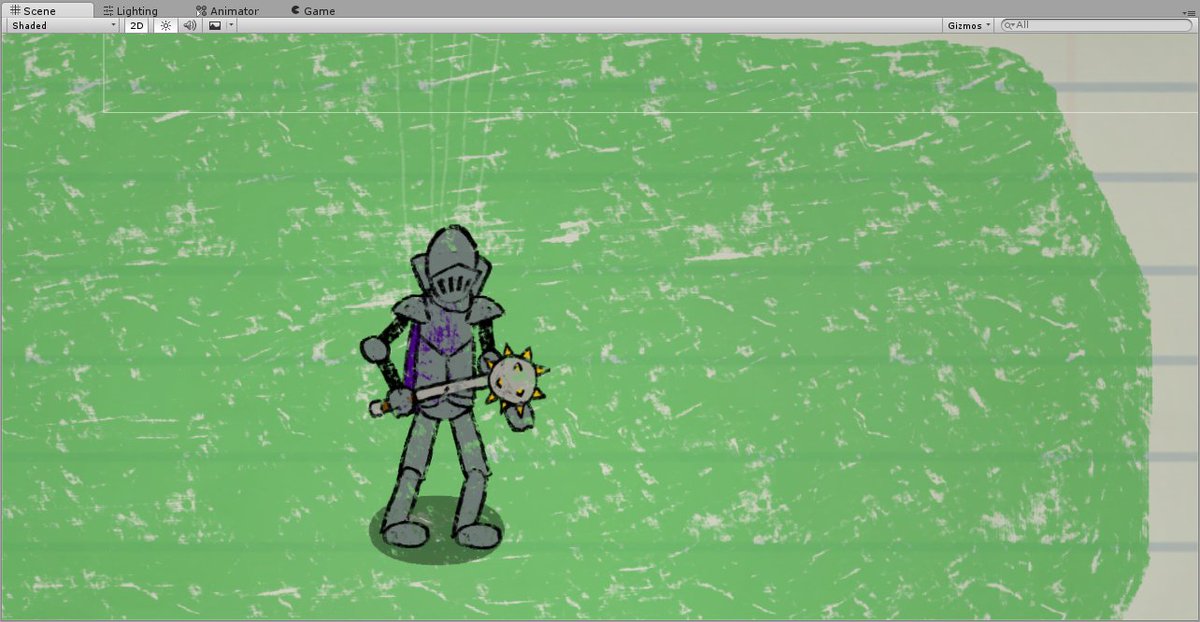
Task: Toggle scene audio speaker icon
Action: click(x=189, y=25)
